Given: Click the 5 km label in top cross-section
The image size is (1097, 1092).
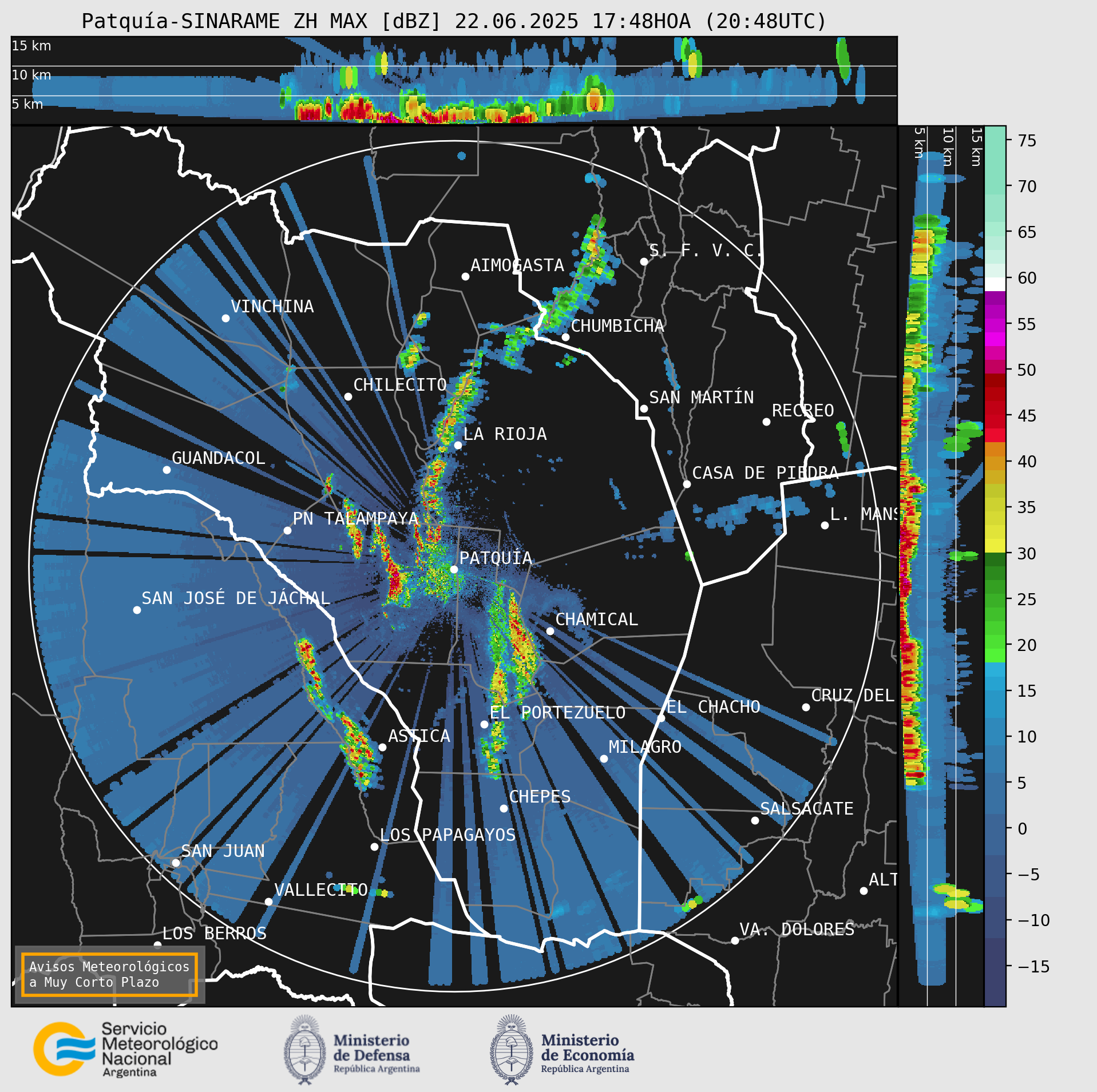Looking at the screenshot, I should (27, 104).
